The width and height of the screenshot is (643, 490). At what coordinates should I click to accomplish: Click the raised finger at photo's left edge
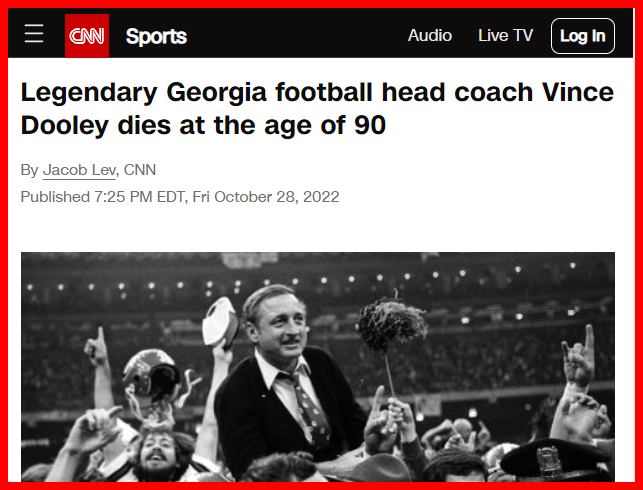click(x=98, y=348)
